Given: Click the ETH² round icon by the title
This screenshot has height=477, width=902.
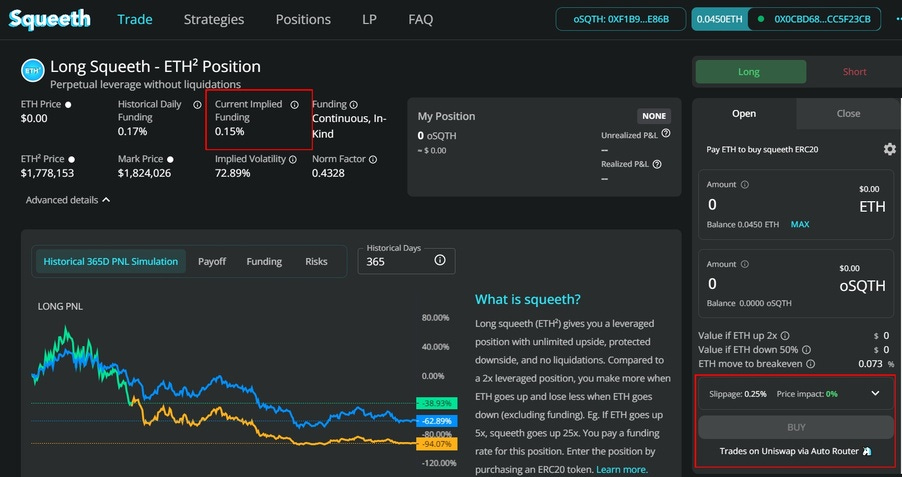Looking at the screenshot, I should tap(33, 71).
